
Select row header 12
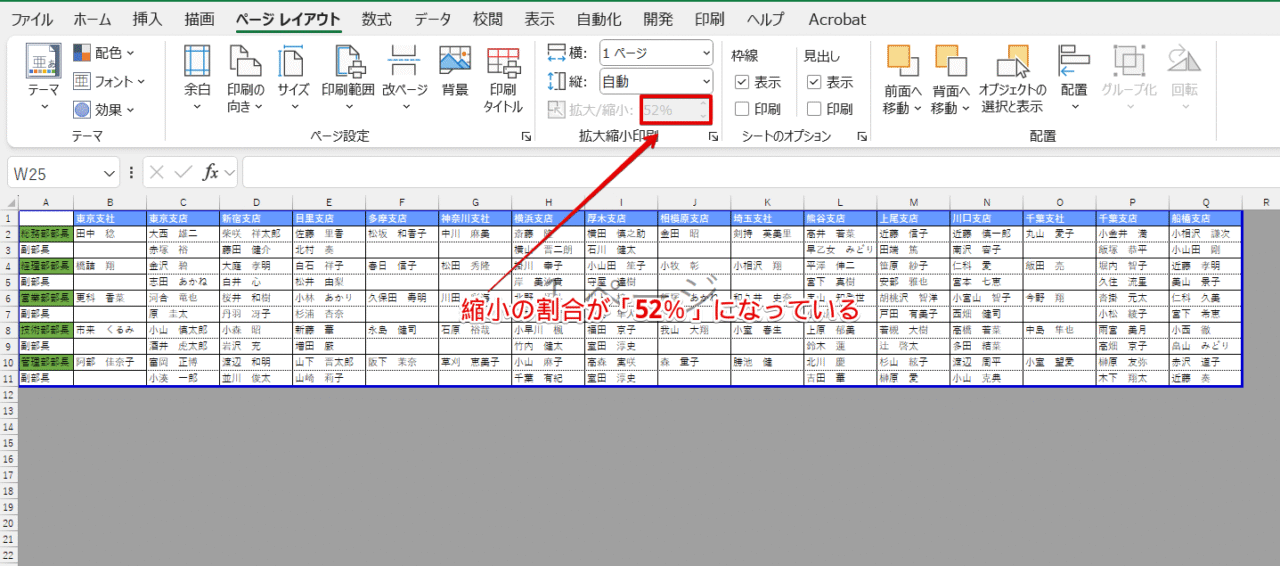pyautogui.click(x=9, y=395)
